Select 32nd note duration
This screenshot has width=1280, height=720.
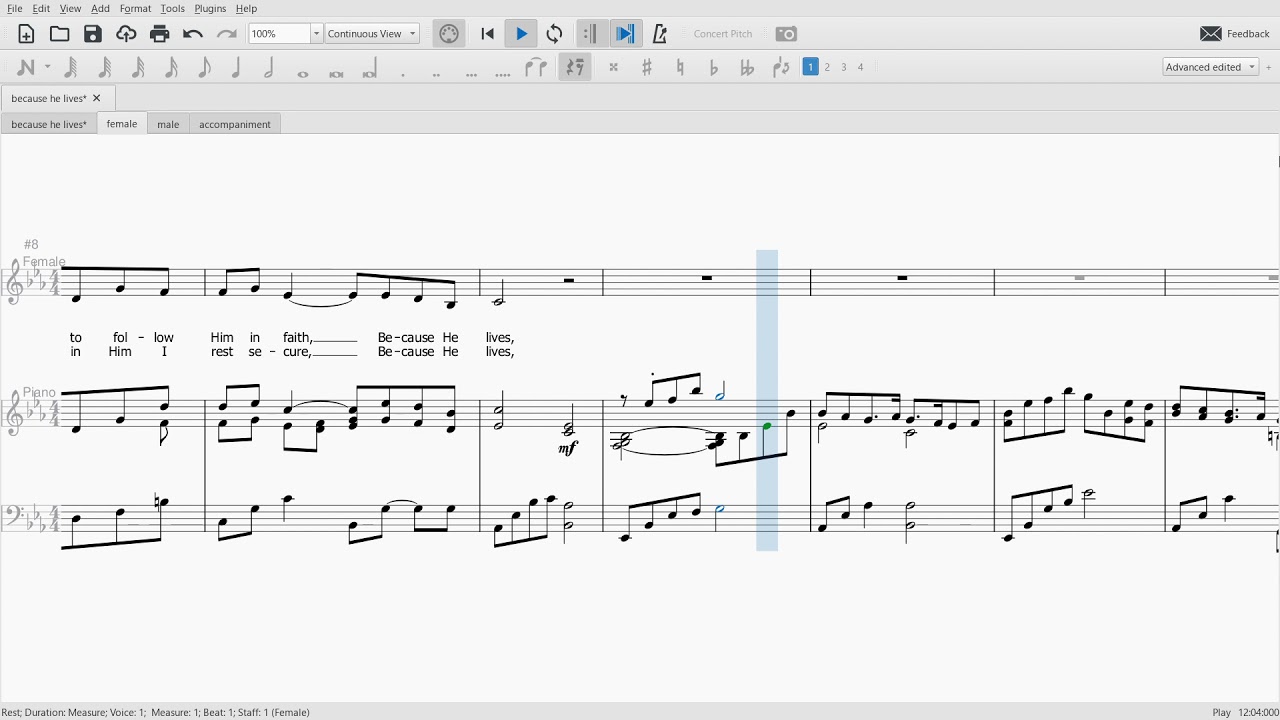[138, 67]
